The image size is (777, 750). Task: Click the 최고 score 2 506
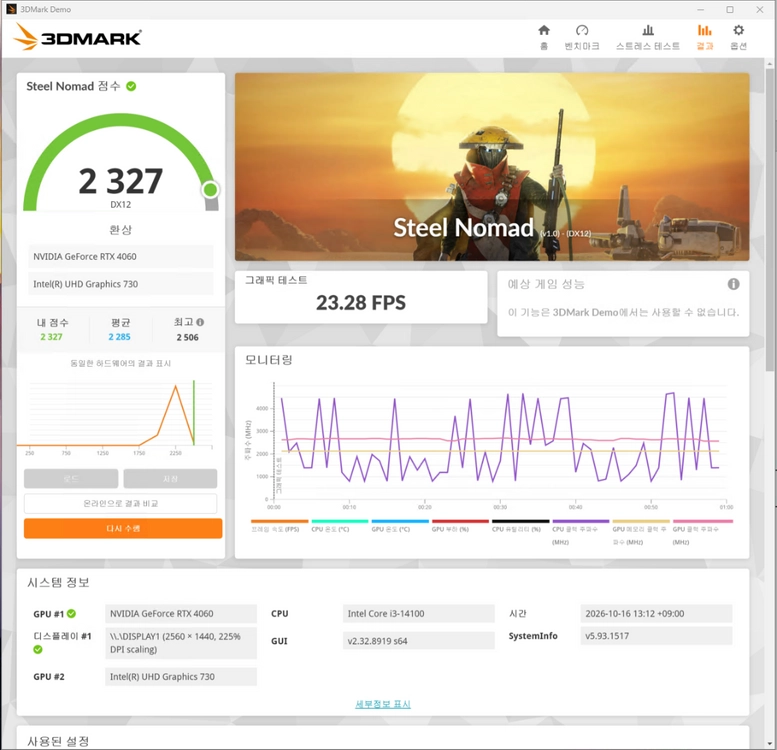coord(187,337)
